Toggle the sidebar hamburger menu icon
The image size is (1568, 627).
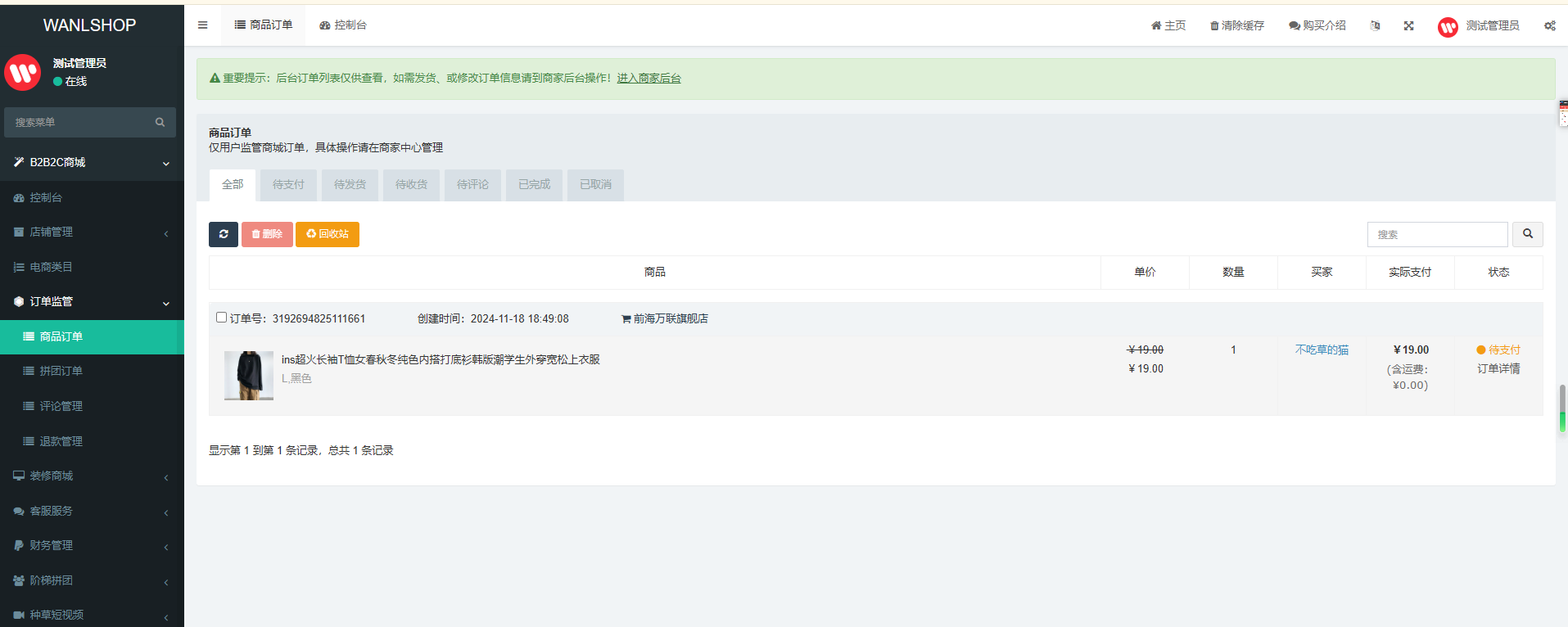coord(202,25)
